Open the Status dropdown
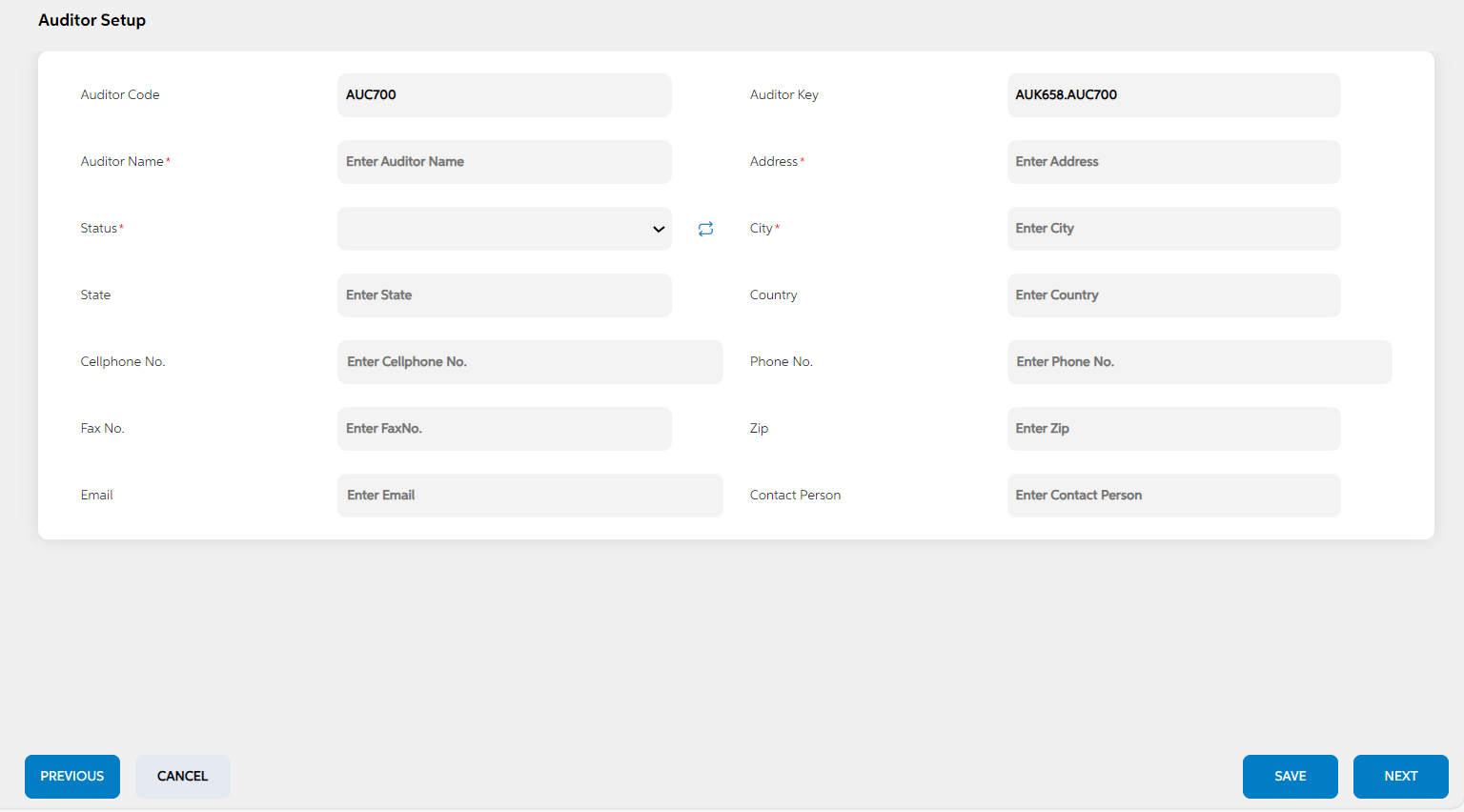Viewport: 1464px width, 812px height. 504,229
